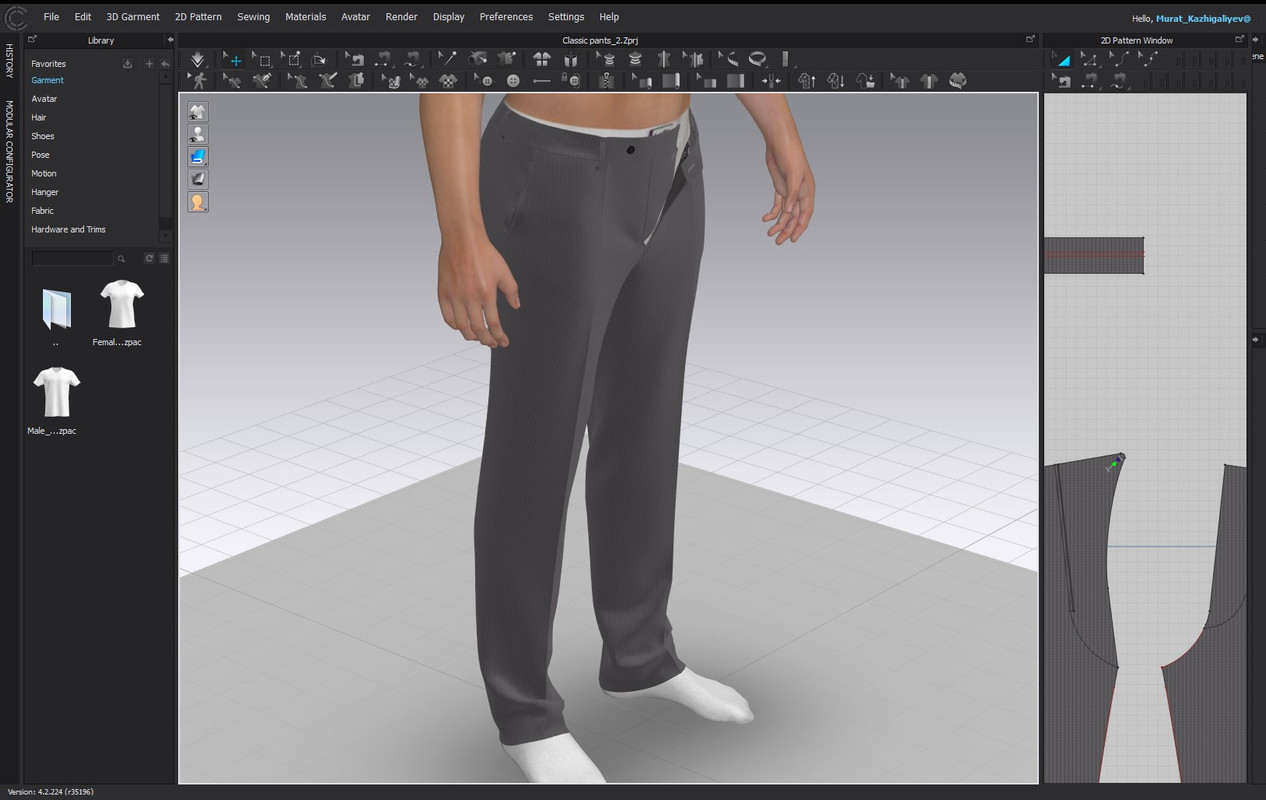Select Hardware and Trims in Library
The width and height of the screenshot is (1266, 800).
click(x=68, y=230)
